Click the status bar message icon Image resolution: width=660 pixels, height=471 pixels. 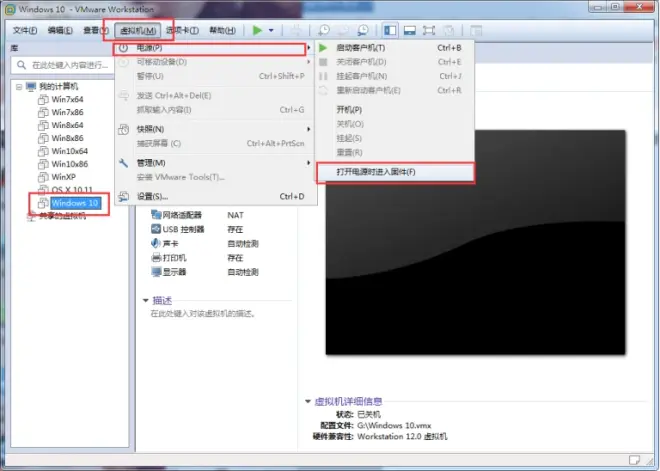pos(634,460)
